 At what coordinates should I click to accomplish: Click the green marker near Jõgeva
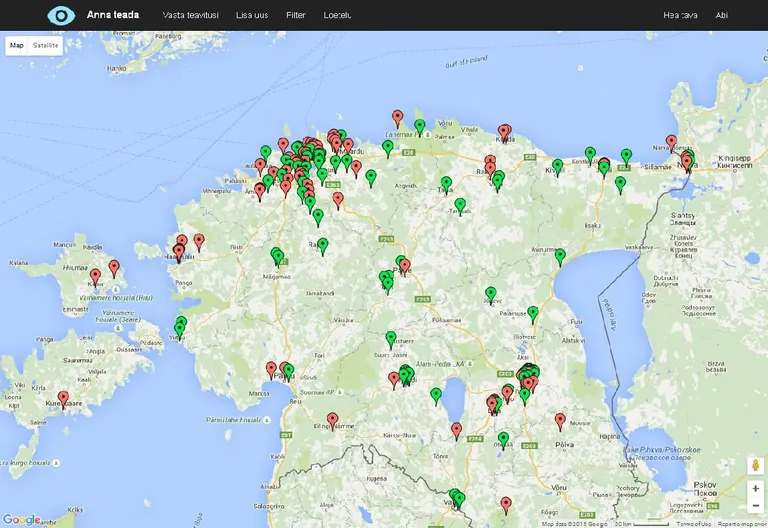490,294
